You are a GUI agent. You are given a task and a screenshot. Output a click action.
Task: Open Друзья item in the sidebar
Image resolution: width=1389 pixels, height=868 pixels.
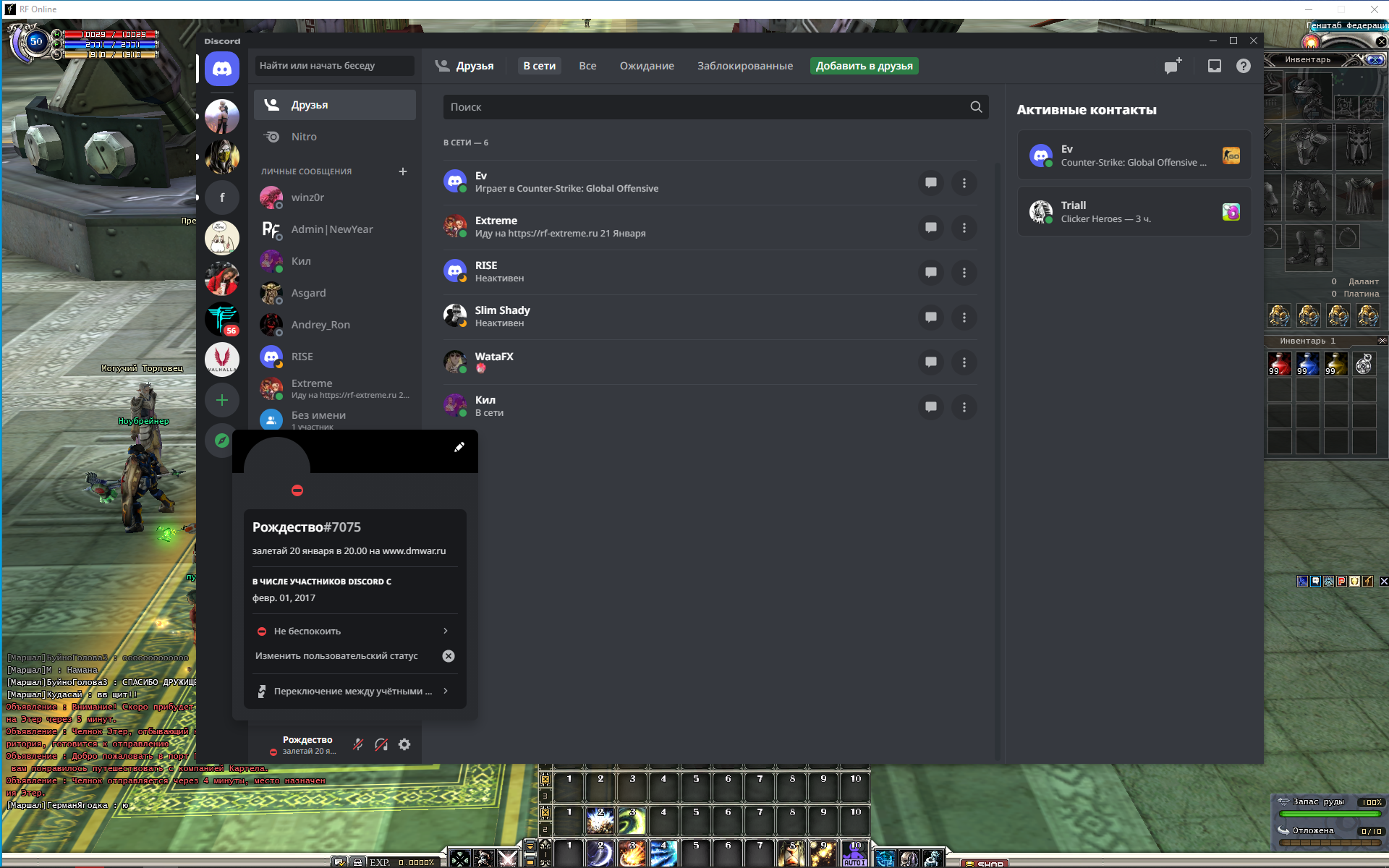(335, 105)
